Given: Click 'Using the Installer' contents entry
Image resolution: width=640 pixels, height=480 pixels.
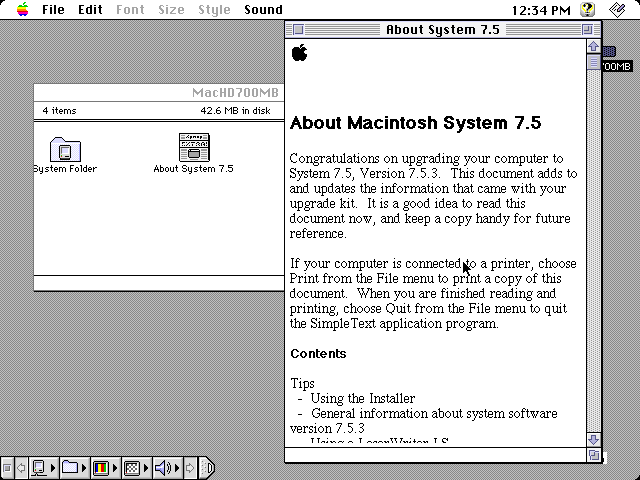Looking at the screenshot, I should click(363, 398).
